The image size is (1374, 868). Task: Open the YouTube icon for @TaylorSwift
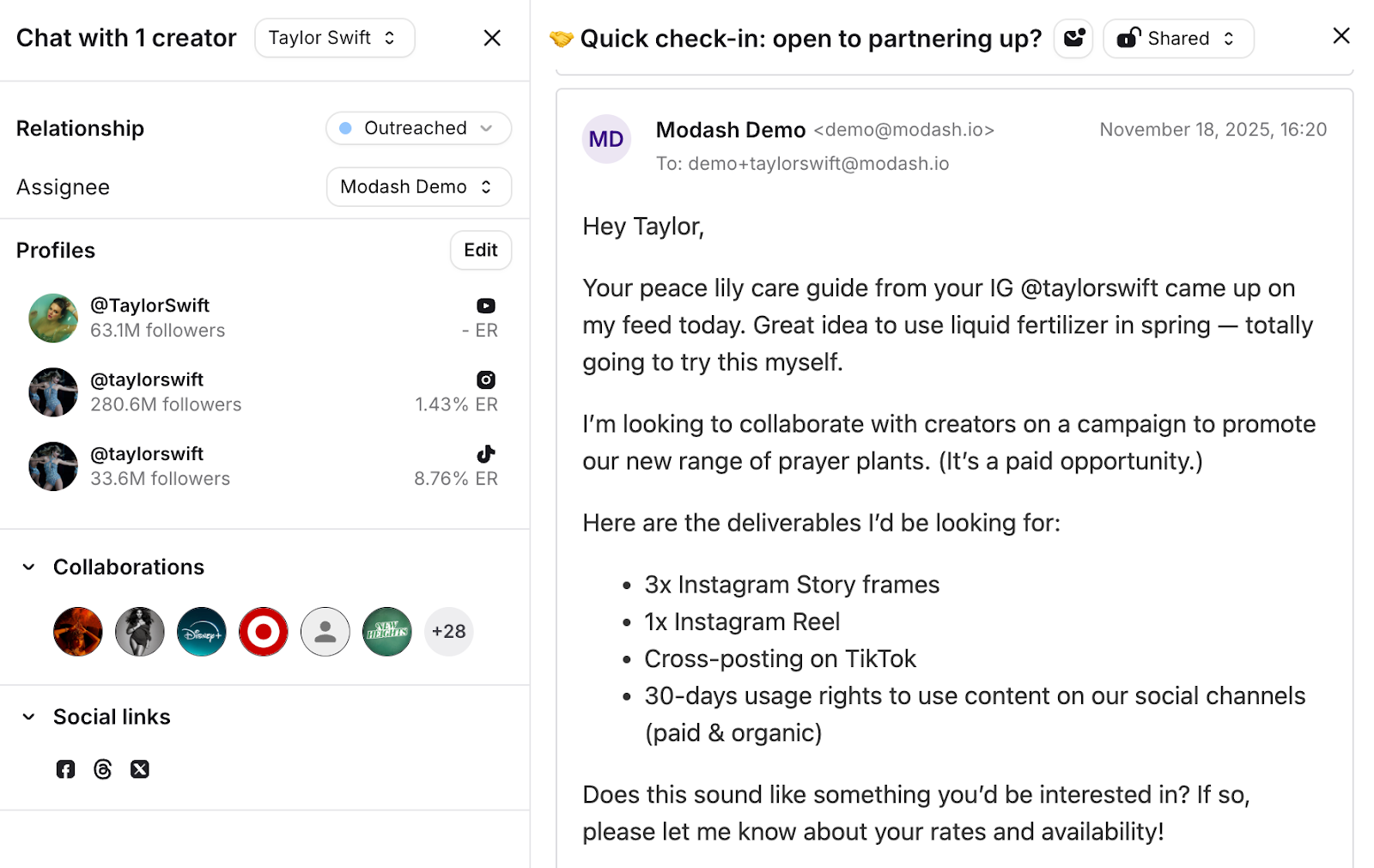pos(486,306)
